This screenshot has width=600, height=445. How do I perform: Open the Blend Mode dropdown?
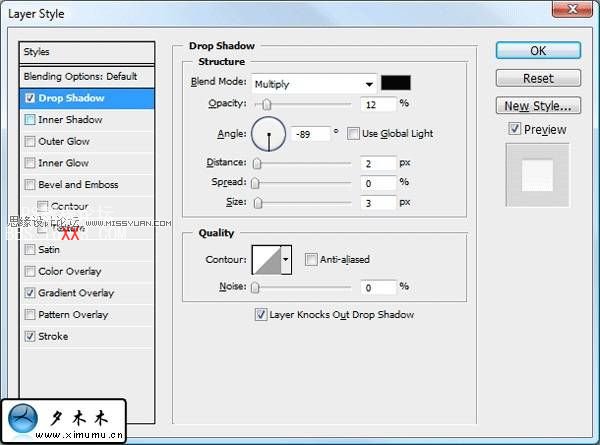[313, 83]
